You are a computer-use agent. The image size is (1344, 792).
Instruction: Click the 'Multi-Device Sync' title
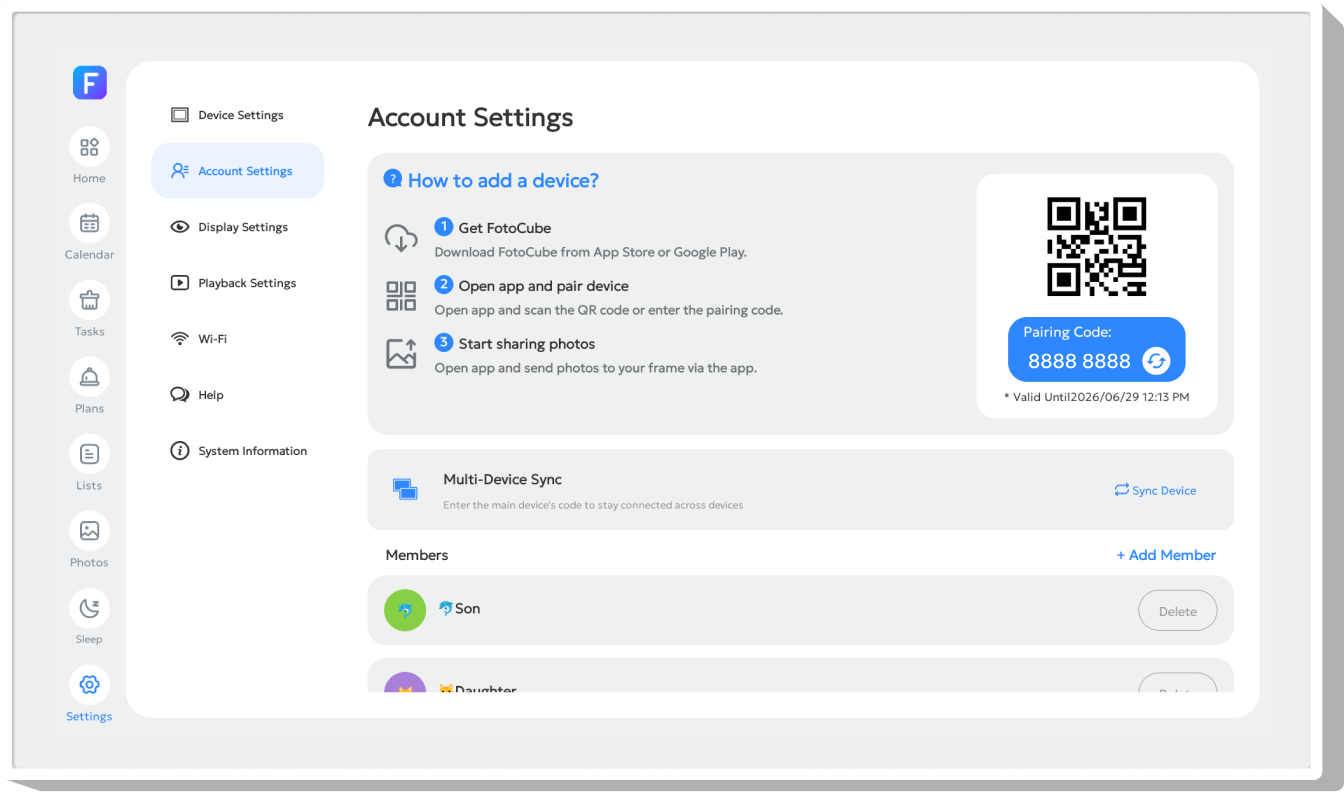pyautogui.click(x=503, y=480)
